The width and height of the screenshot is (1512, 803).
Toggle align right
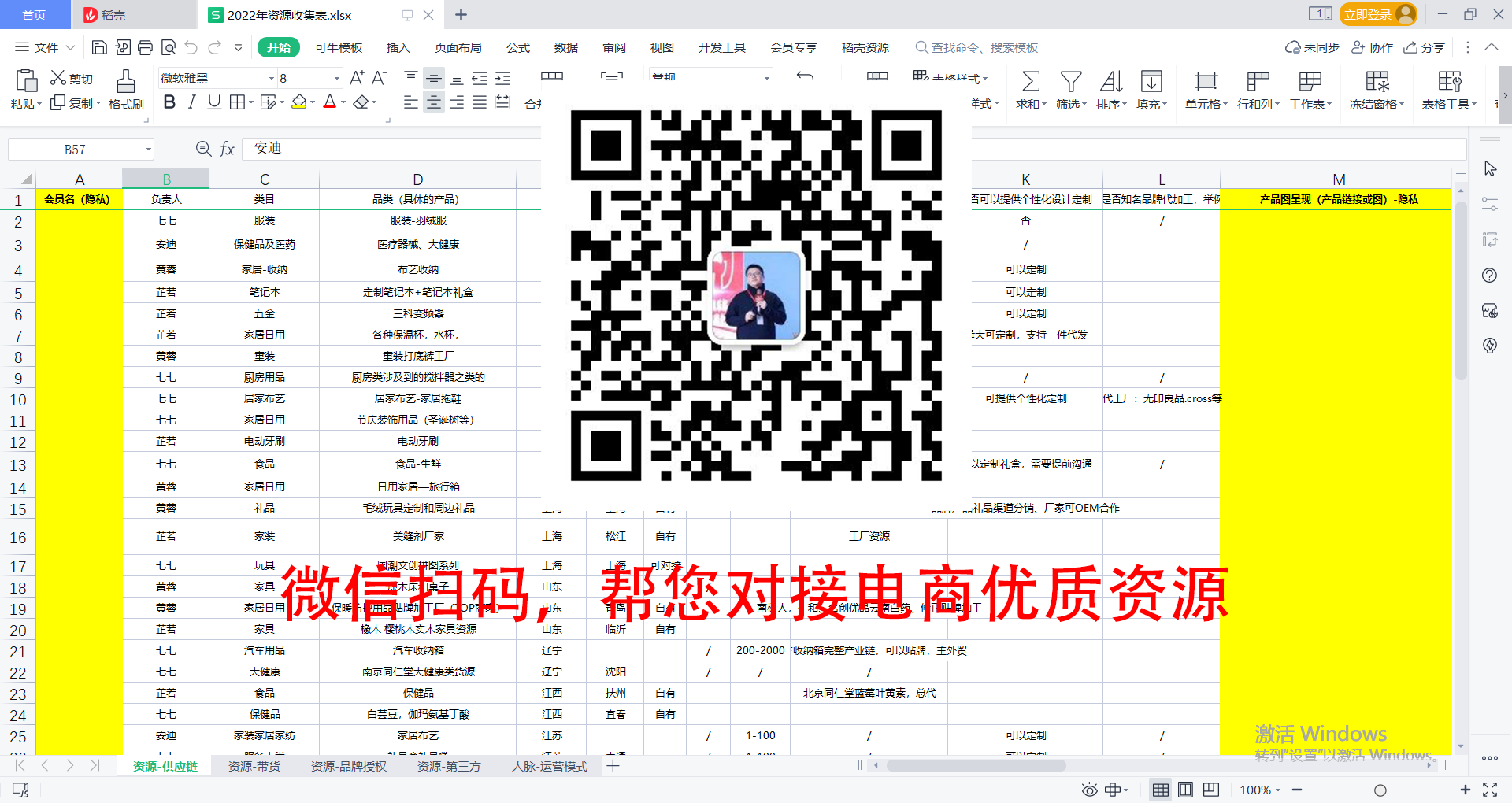457,102
